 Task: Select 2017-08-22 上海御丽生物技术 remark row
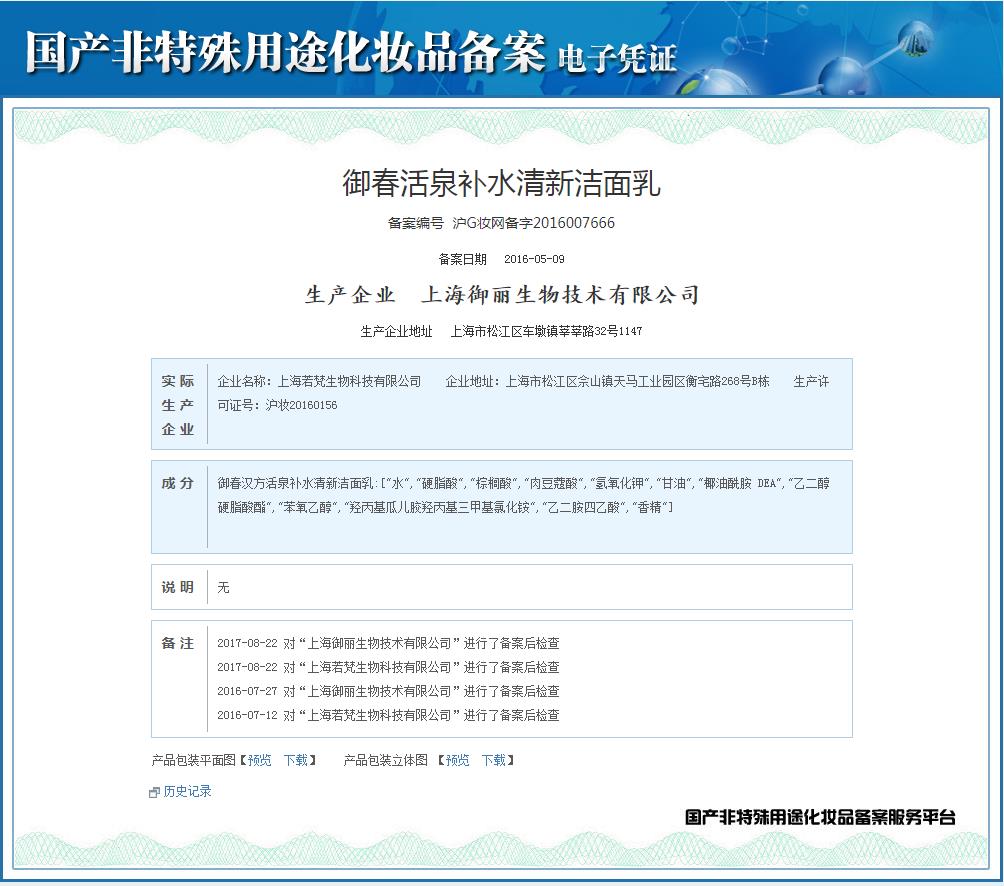[388, 643]
